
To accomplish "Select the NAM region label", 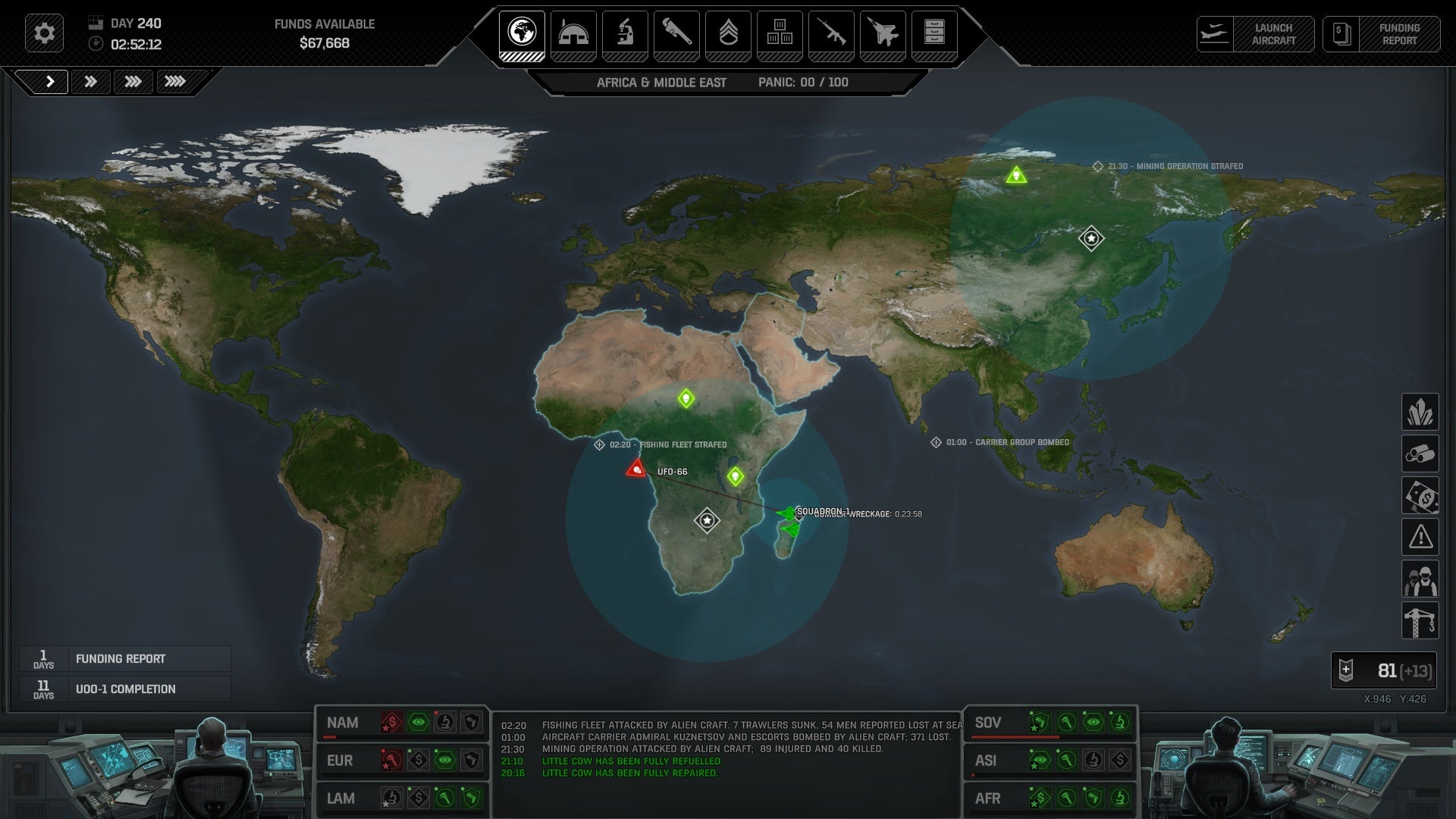I will [x=343, y=723].
